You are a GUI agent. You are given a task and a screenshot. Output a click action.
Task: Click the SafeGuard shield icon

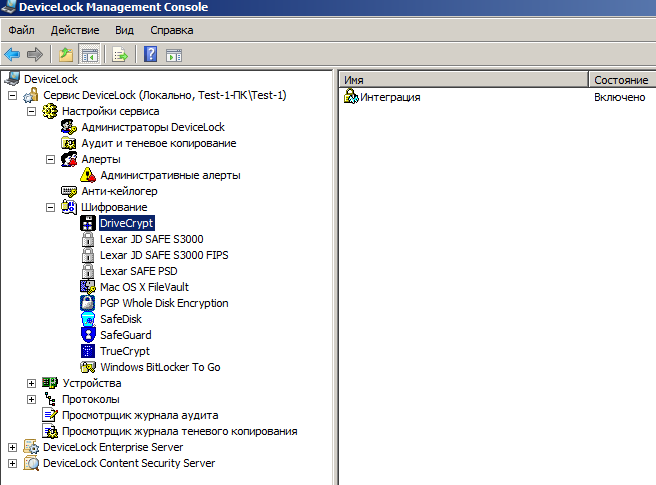88,335
